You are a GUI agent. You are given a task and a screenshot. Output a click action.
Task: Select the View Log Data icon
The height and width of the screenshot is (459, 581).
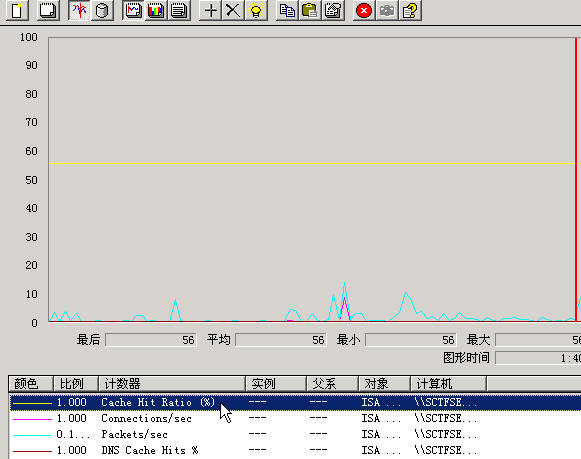pos(102,10)
